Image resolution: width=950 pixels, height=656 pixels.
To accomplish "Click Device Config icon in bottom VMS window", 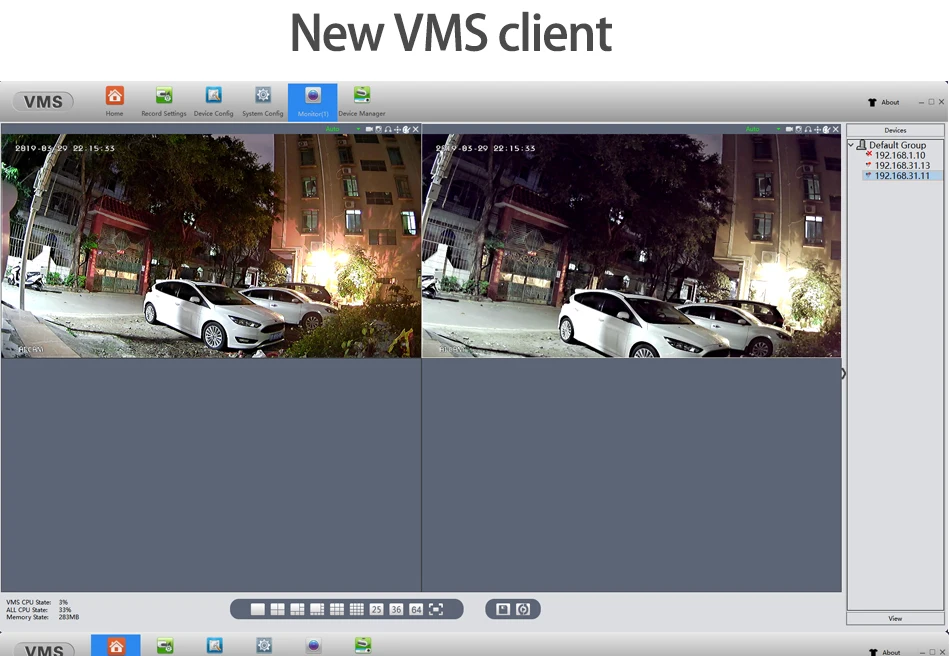I will [x=214, y=646].
